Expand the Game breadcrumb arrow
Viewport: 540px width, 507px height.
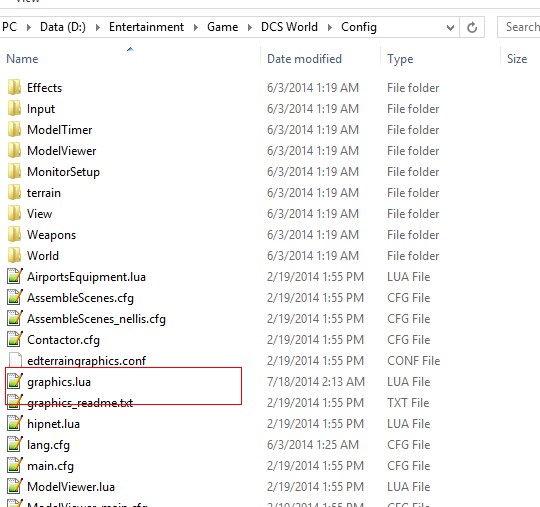pyautogui.click(x=250, y=27)
